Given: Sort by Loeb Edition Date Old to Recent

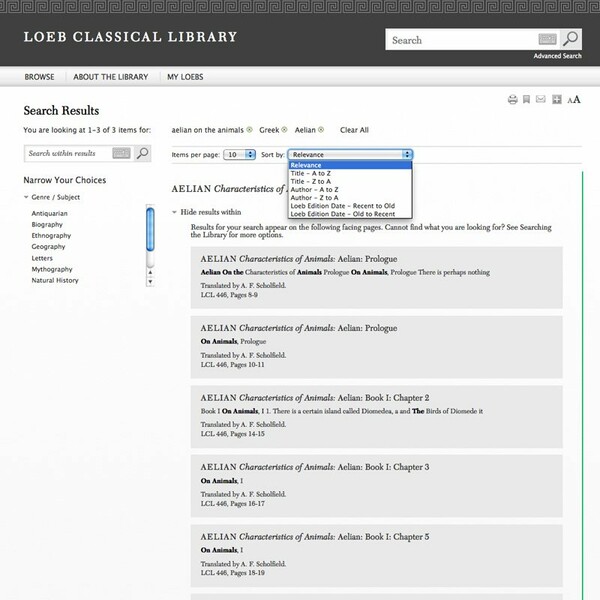Looking at the screenshot, I should point(350,214).
